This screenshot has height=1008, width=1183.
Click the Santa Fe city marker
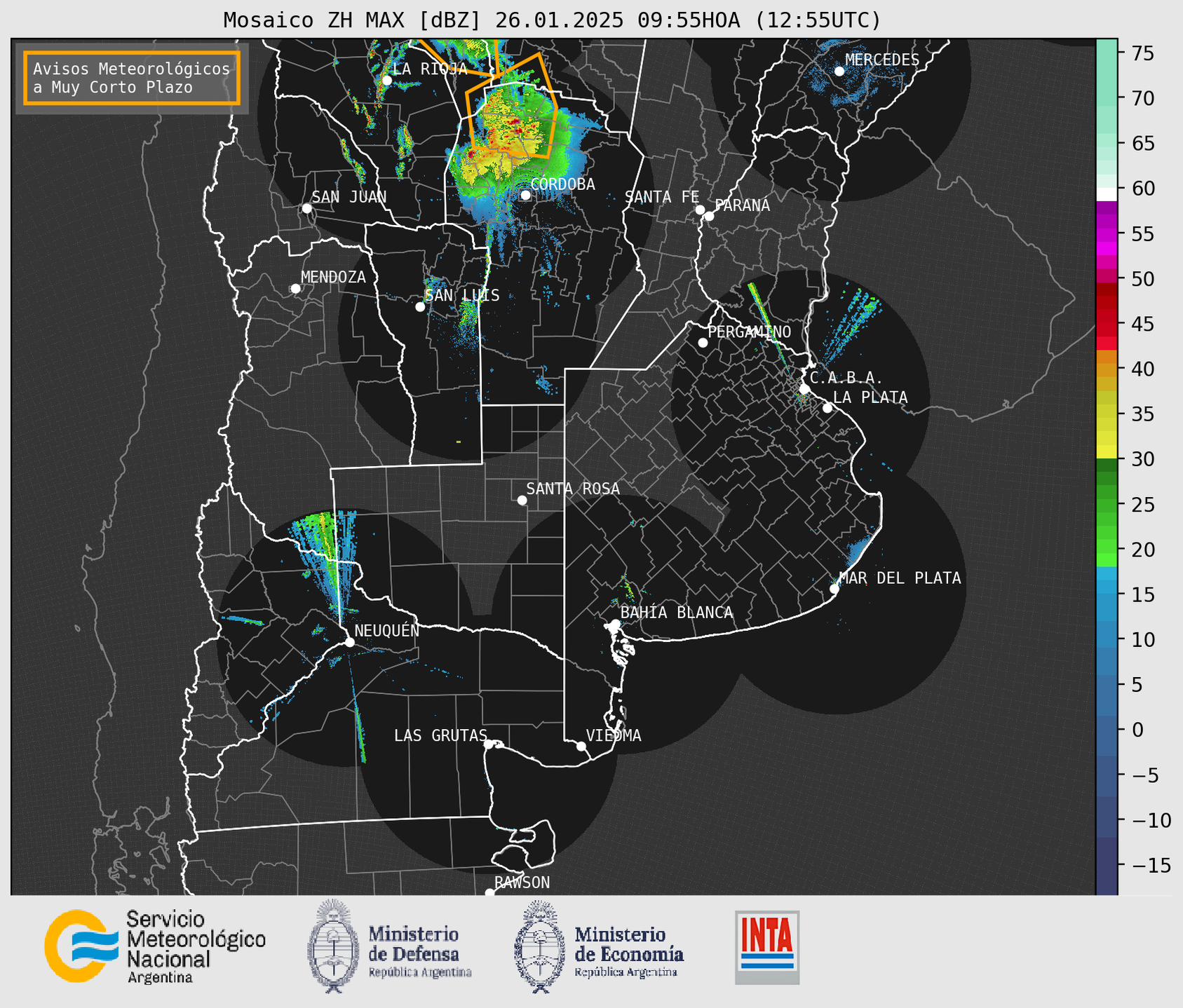coord(700,210)
